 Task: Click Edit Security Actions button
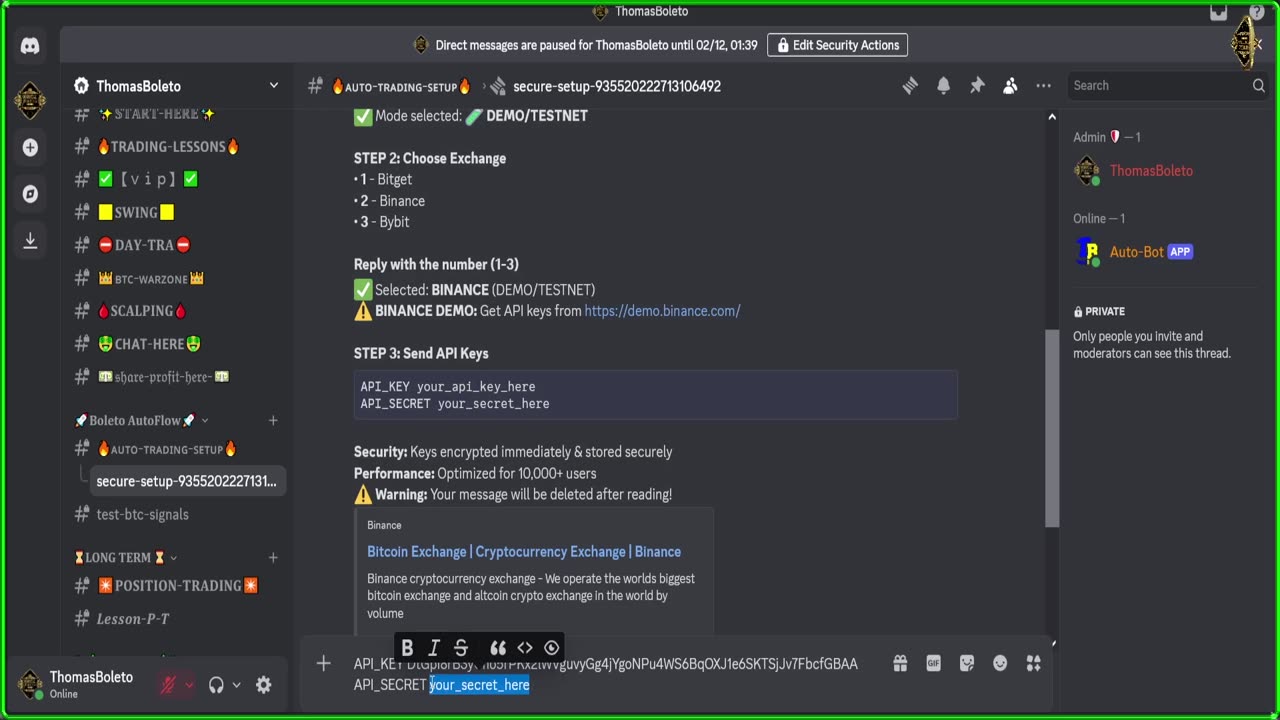click(837, 45)
